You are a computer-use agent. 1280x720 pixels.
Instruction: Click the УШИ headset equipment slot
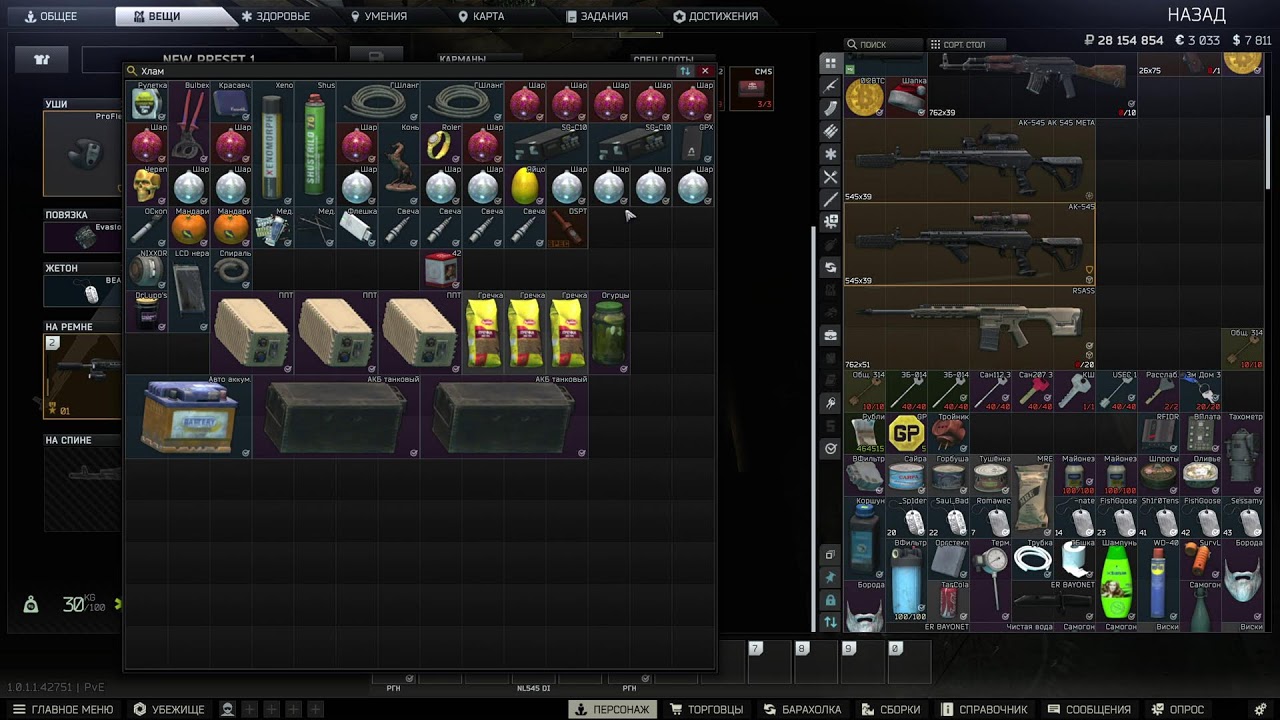(82, 153)
